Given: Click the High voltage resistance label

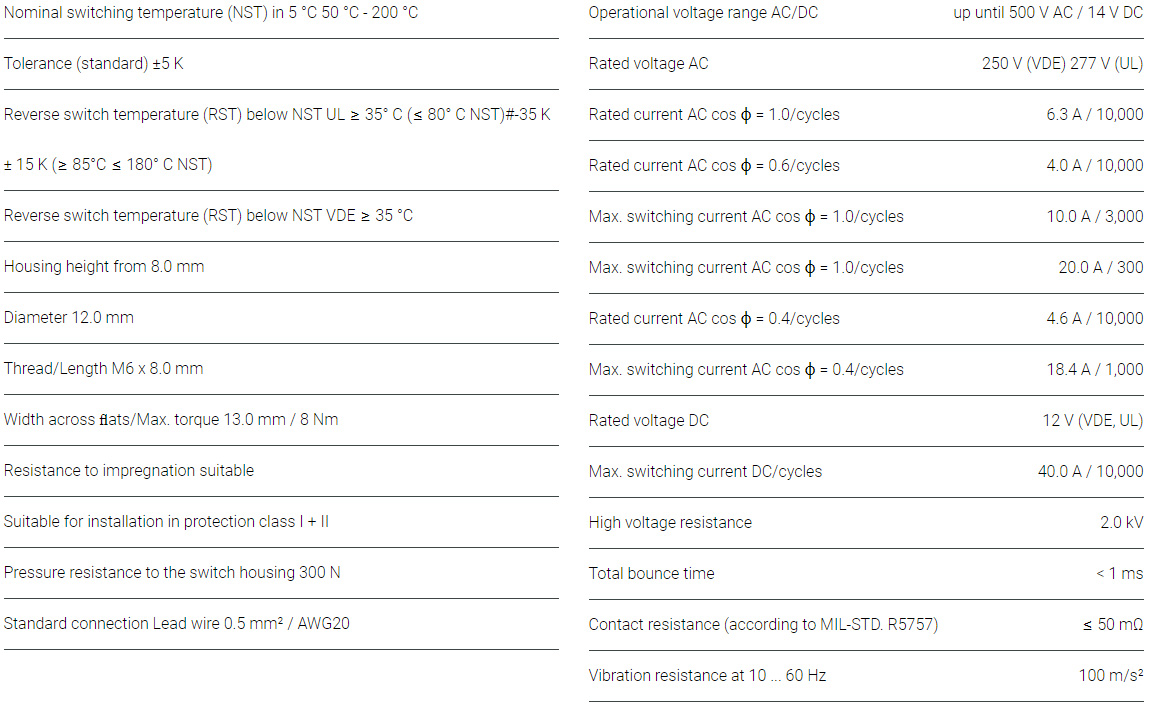Looking at the screenshot, I should coord(670,523).
